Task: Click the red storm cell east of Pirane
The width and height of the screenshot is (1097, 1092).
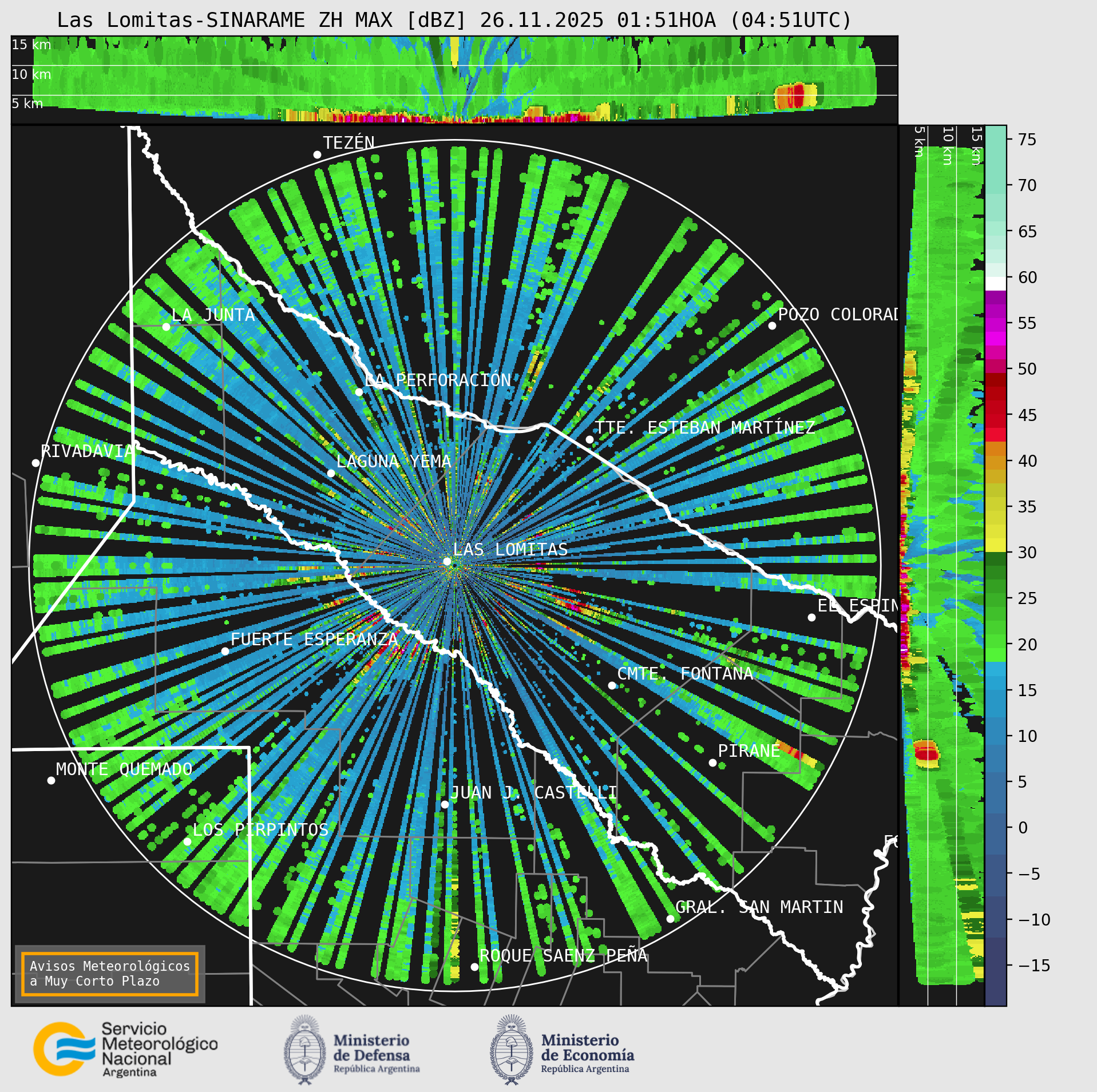Action: [x=797, y=754]
